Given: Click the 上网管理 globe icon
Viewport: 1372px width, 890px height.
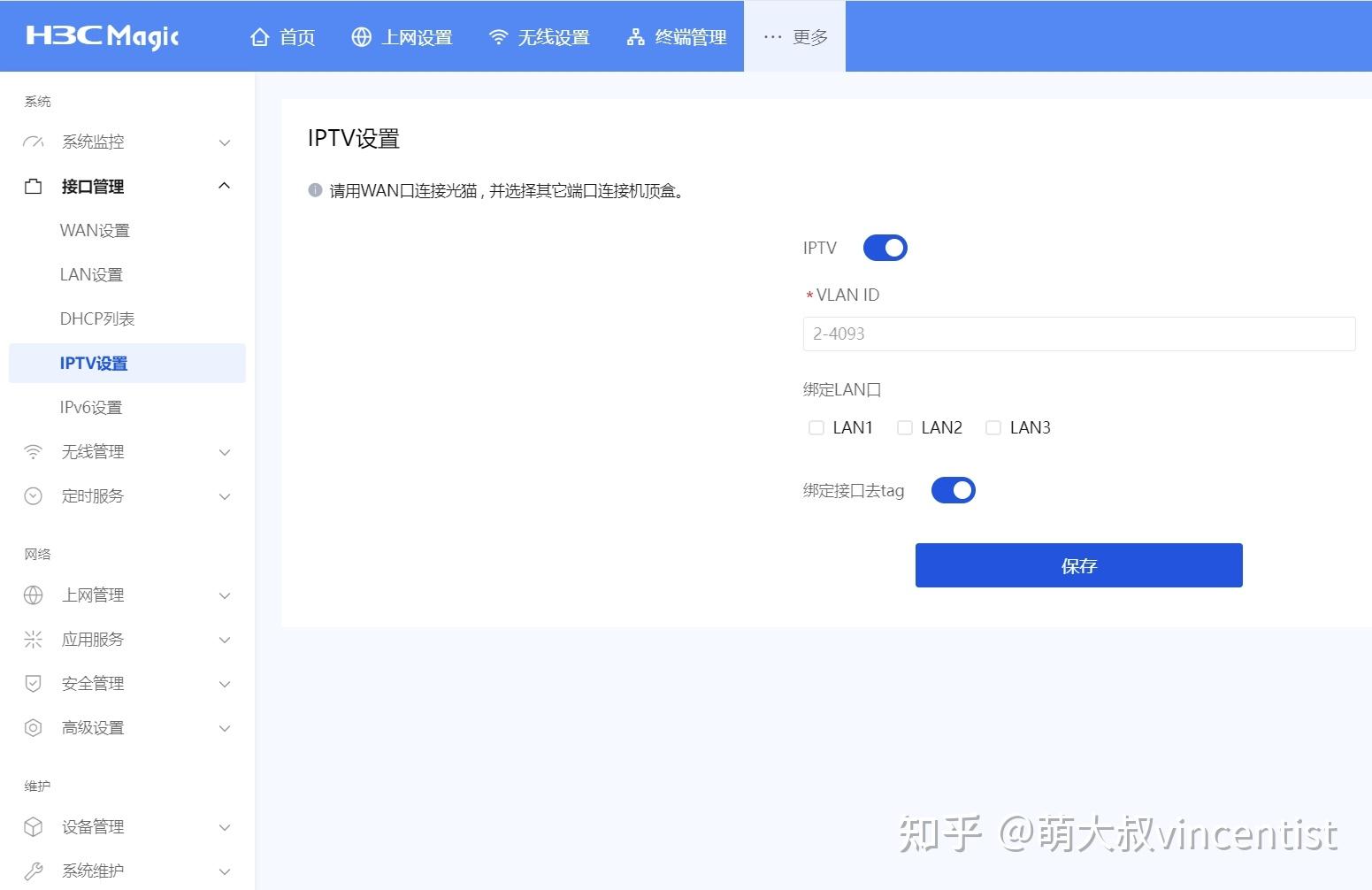Looking at the screenshot, I should pyautogui.click(x=33, y=595).
